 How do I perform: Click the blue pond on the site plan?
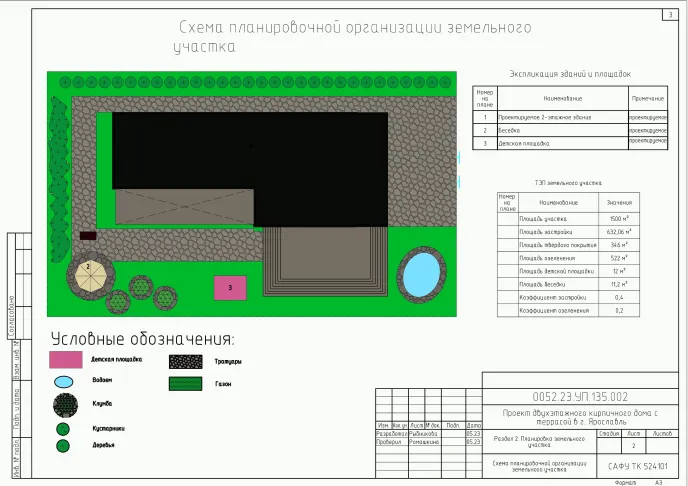pos(421,274)
